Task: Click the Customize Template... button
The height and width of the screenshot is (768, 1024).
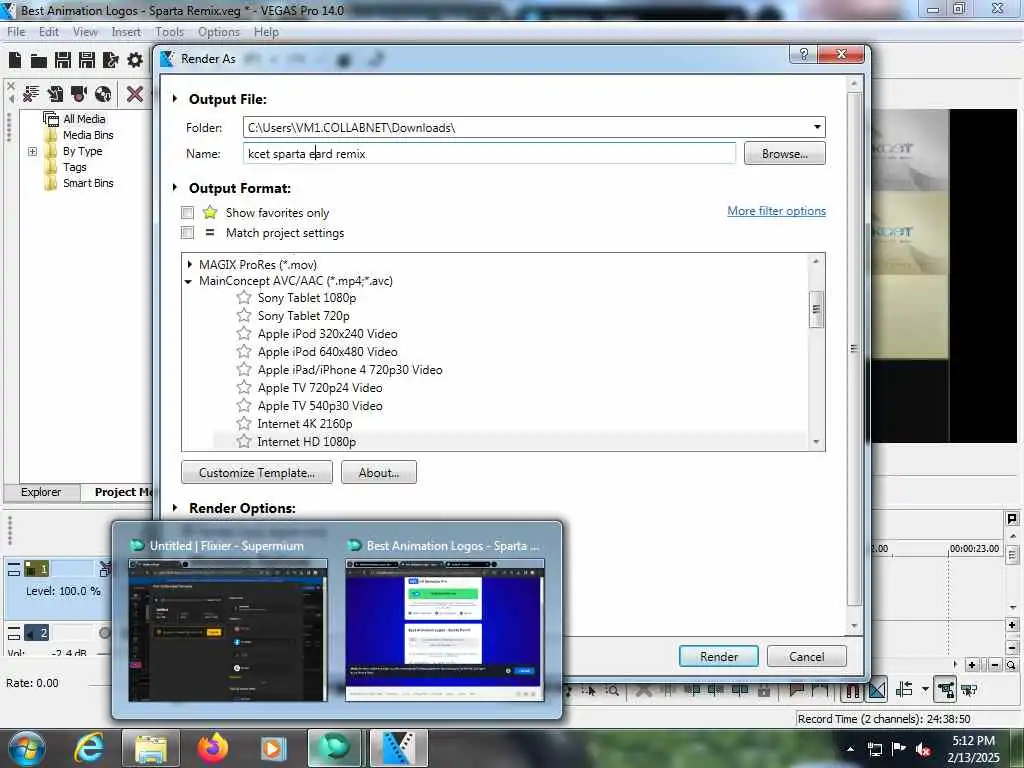Action: (257, 472)
